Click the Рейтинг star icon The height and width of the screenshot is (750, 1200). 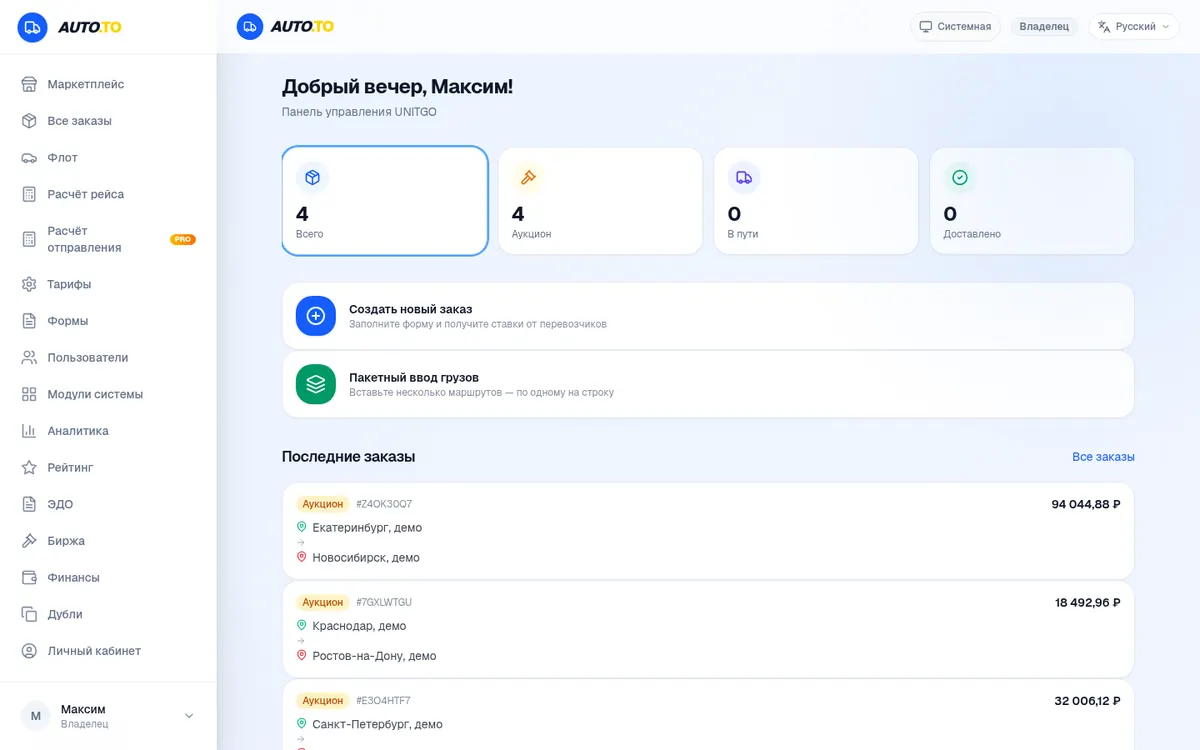click(29, 467)
